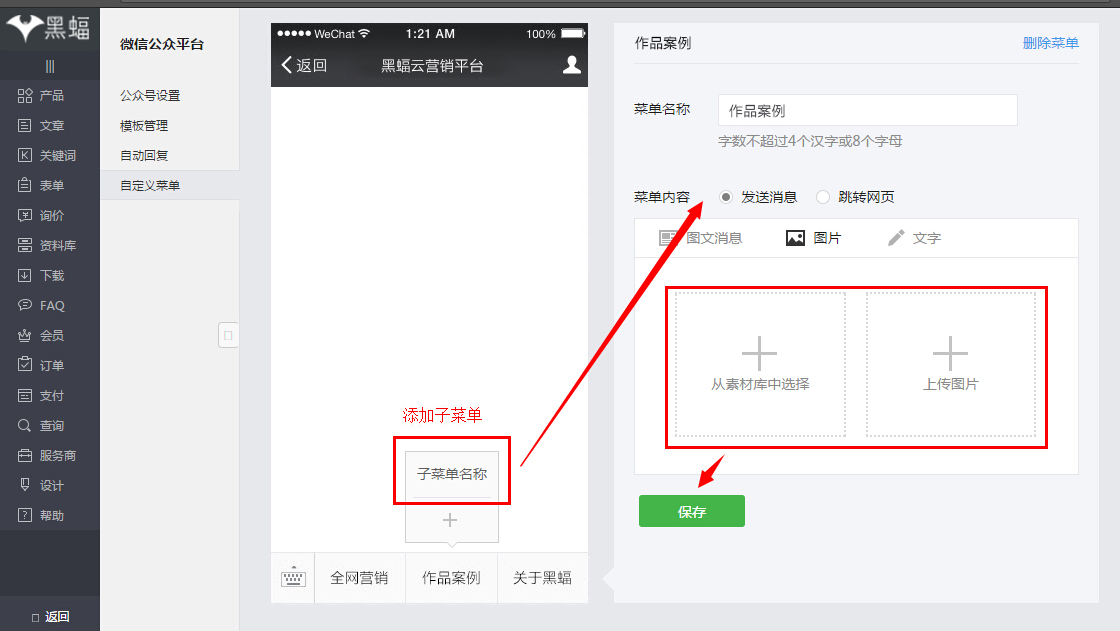Collapse the sidebar with the three-bar handle

[x=50, y=66]
